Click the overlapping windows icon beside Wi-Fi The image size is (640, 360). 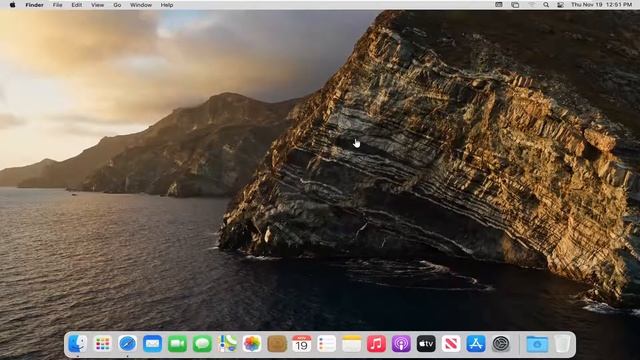(515, 5)
